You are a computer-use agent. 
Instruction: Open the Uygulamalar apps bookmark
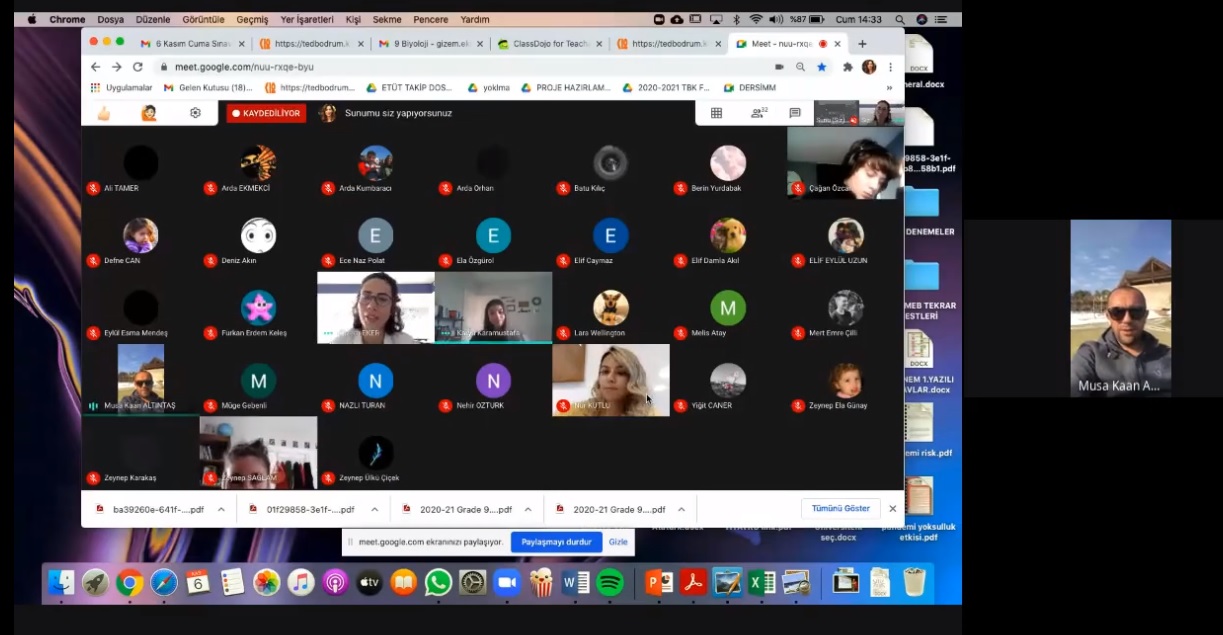click(x=121, y=88)
